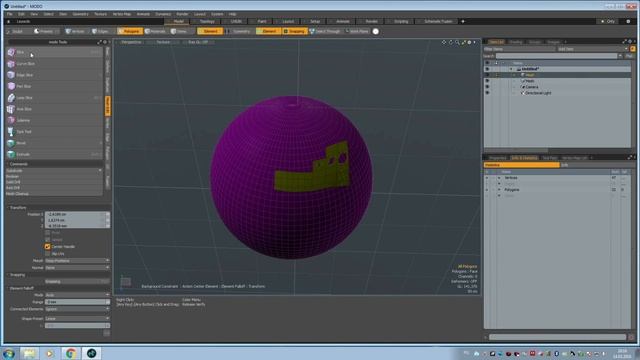This screenshot has width=640, height=360.
Task: Expand the Mesh Tools panel with arrow icon
Action: [99, 42]
